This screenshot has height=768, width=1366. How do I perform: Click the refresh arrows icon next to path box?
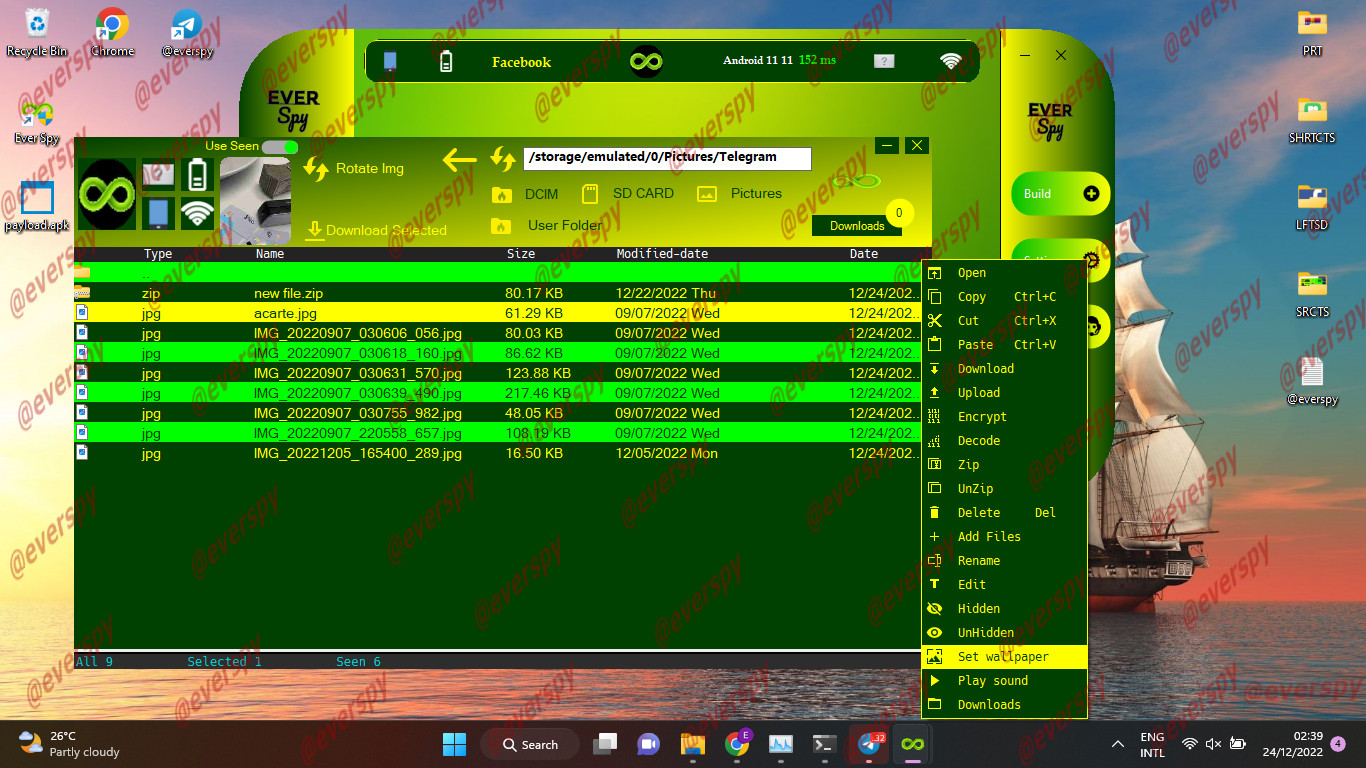[502, 159]
